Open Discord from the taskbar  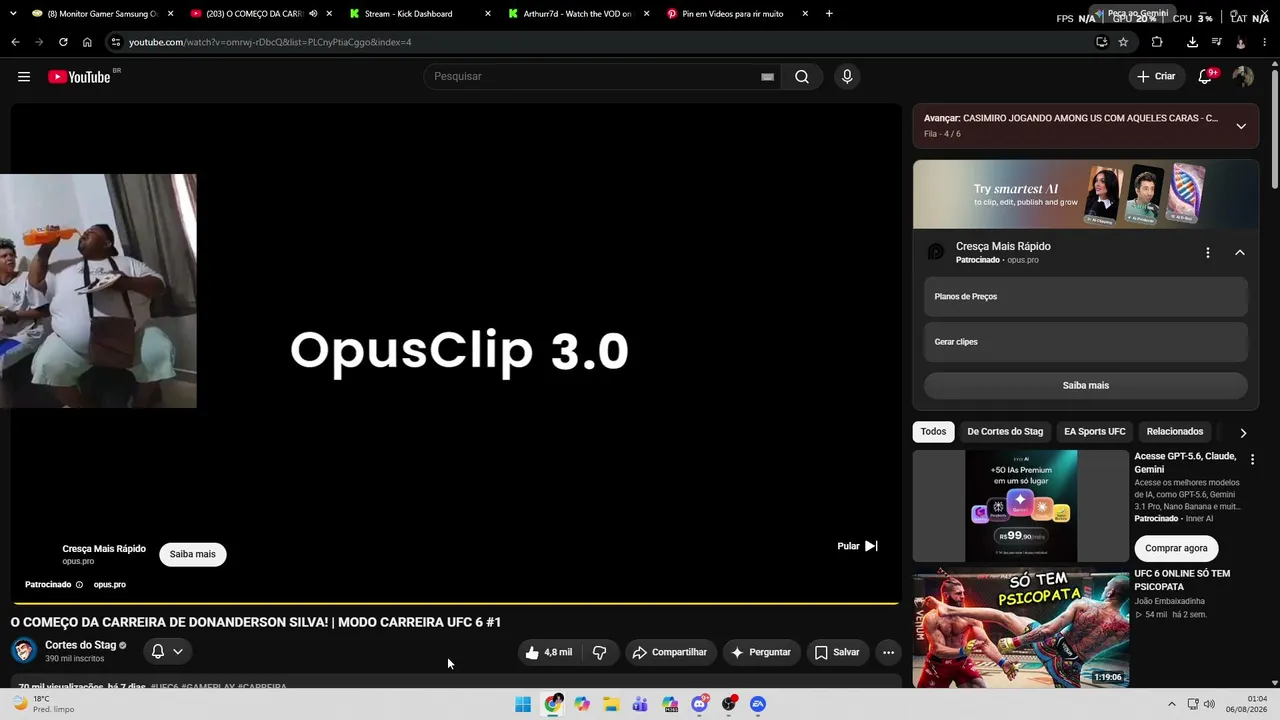pos(700,704)
